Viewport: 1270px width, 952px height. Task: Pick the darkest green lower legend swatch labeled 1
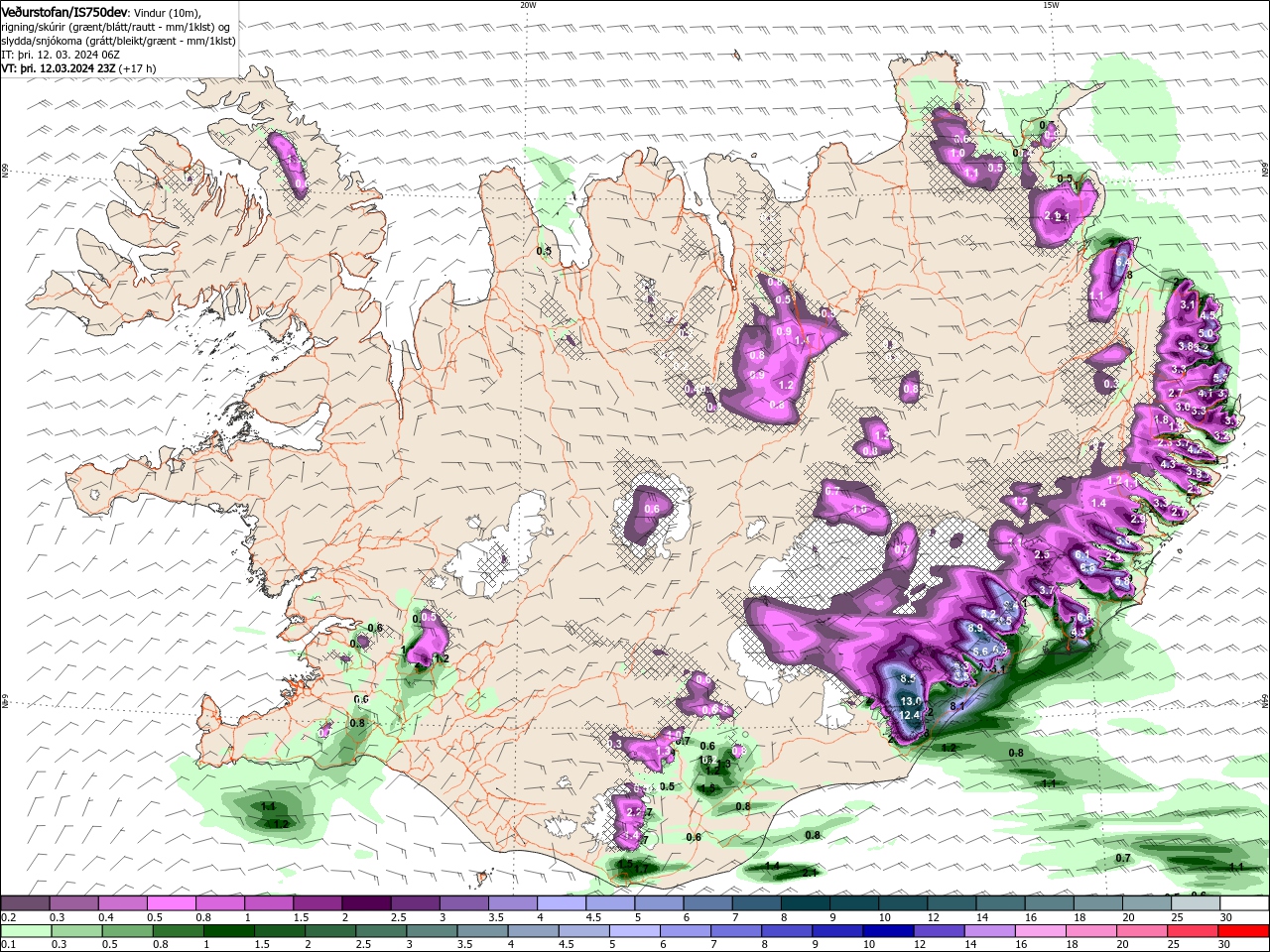[x=228, y=930]
